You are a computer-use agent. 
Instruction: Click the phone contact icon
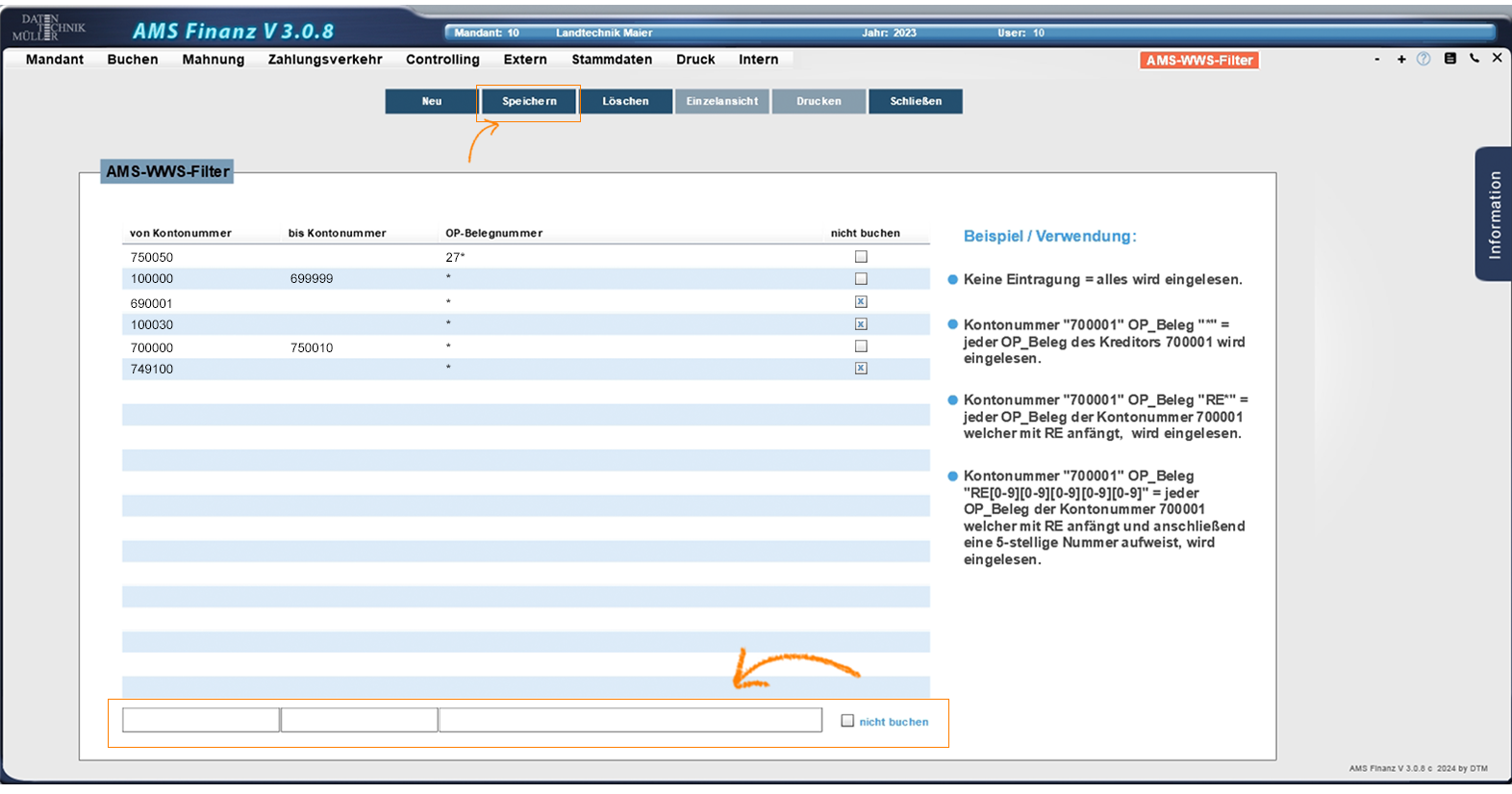coord(1474,59)
